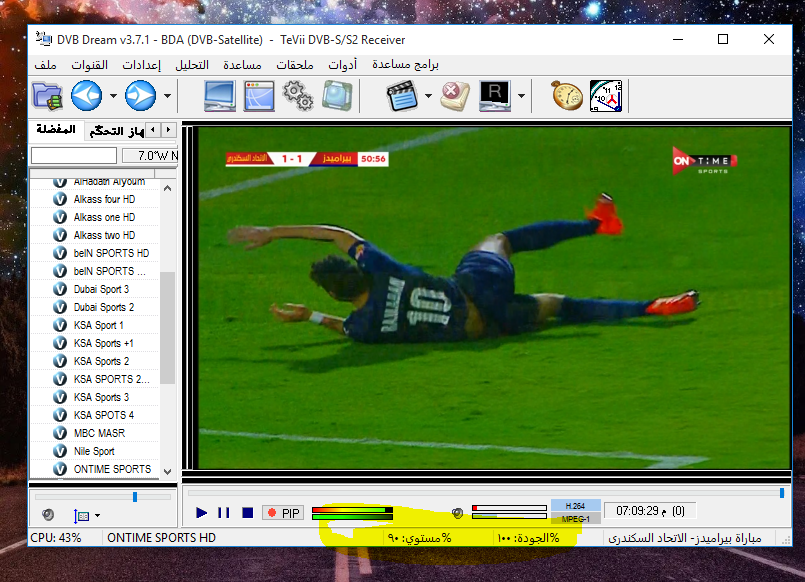Expand dropdown arrow next to previous channel
This screenshot has width=805, height=582.
click(113, 97)
